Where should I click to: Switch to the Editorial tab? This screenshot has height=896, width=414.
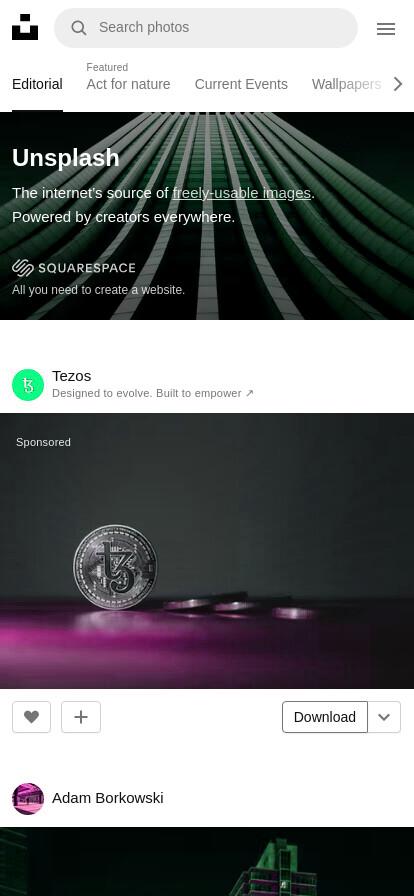37,85
